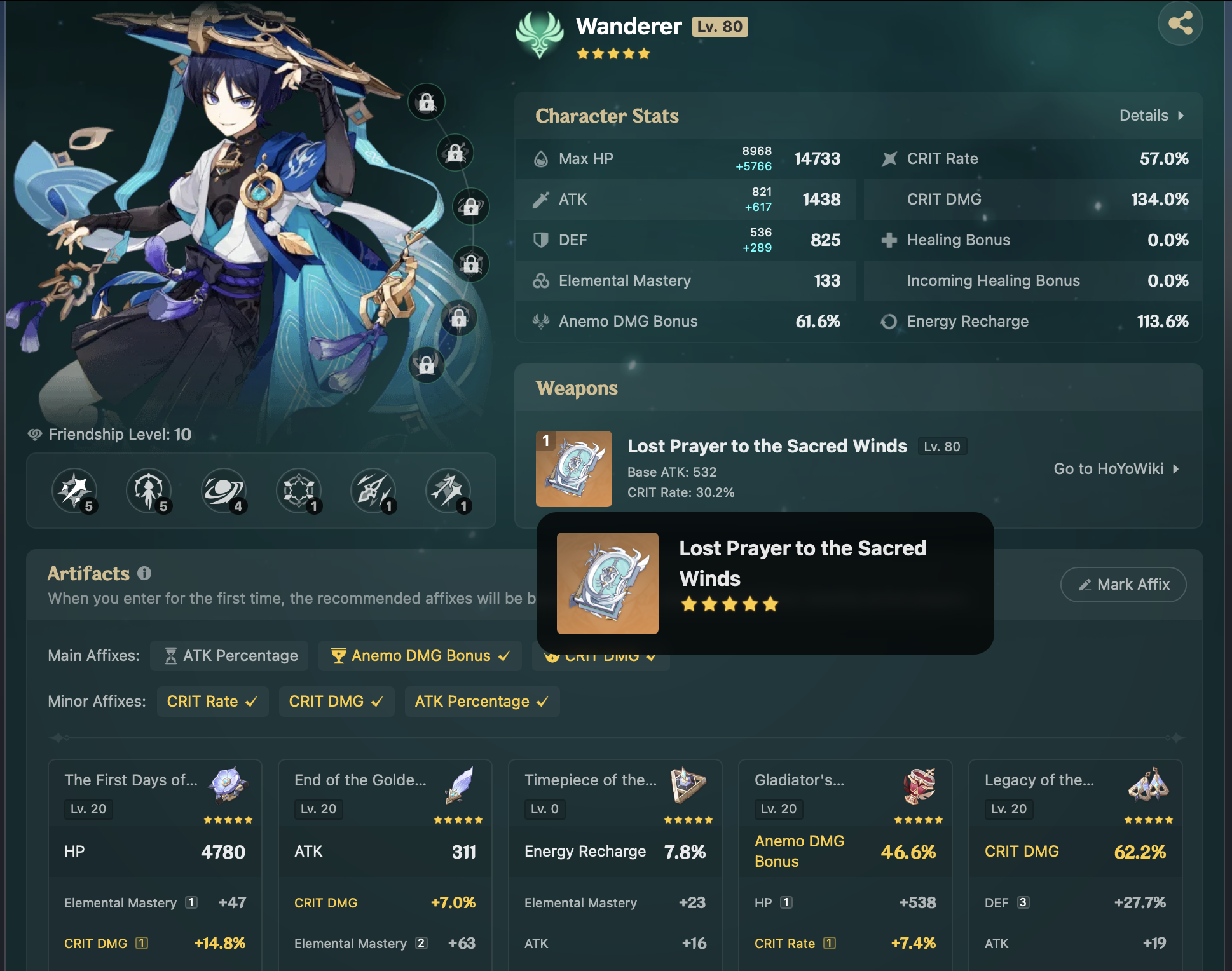
Task: Toggle the CRIT DMG minor affix
Action: tap(336, 702)
